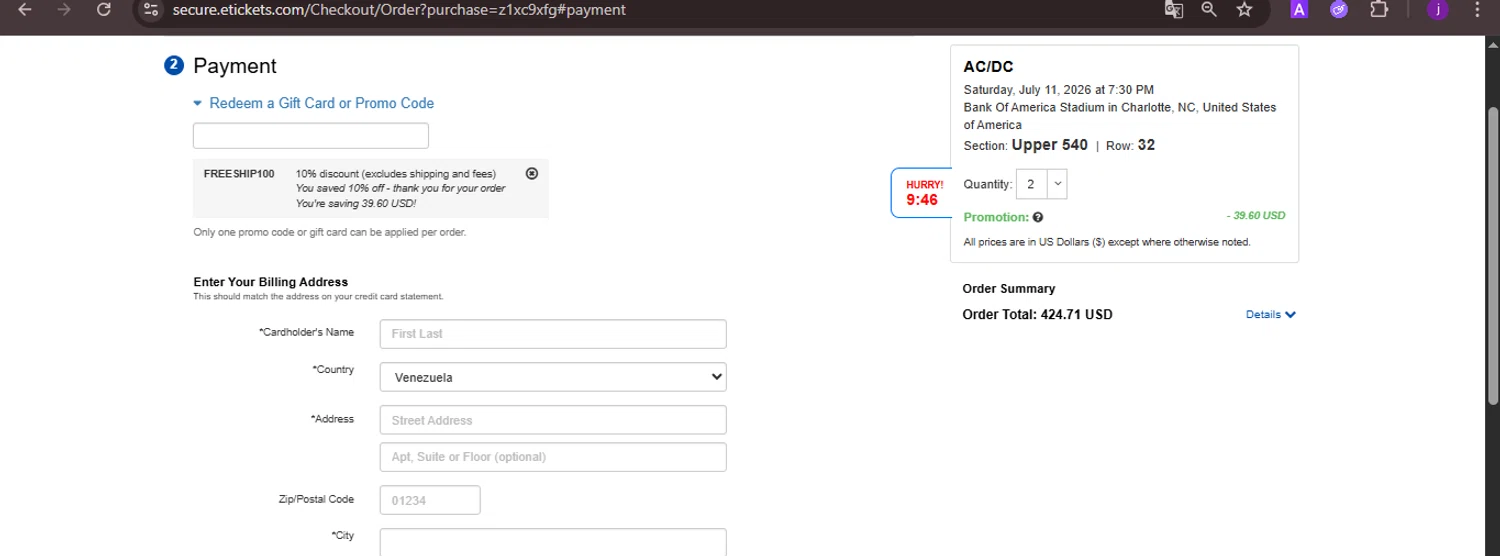The width and height of the screenshot is (1500, 556).
Task: Click the Bank Of America Stadium venue text
Action: point(1120,116)
